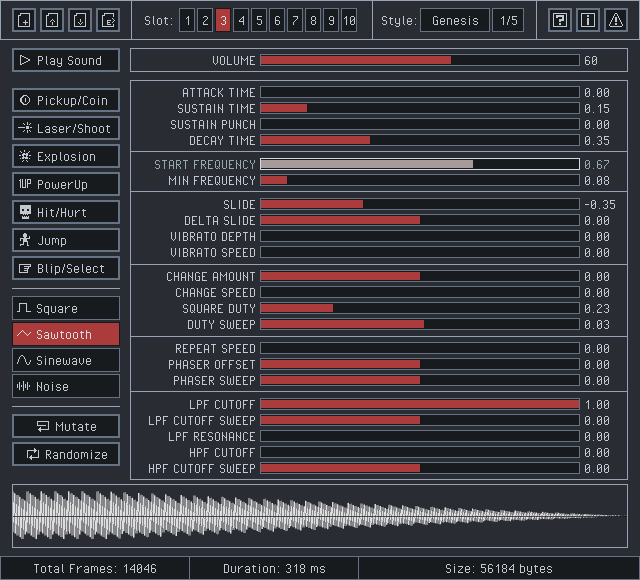Adjust the Slide slider
The width and height of the screenshot is (640, 580).
click(x=420, y=204)
